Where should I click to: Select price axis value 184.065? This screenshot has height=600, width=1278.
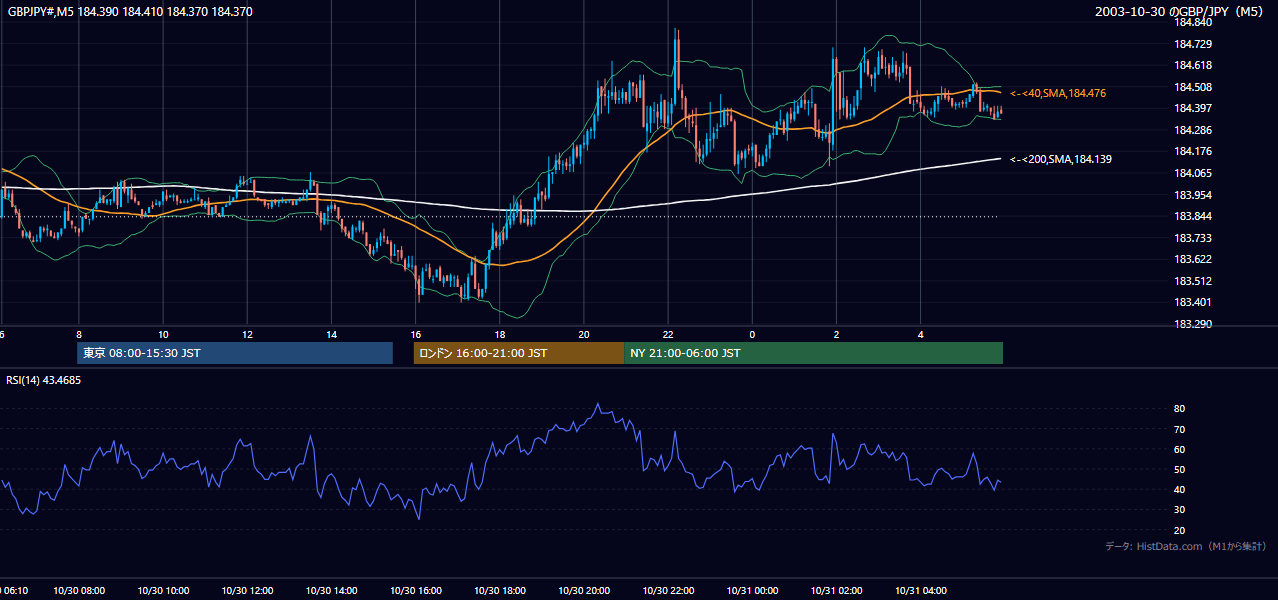pos(1193,173)
